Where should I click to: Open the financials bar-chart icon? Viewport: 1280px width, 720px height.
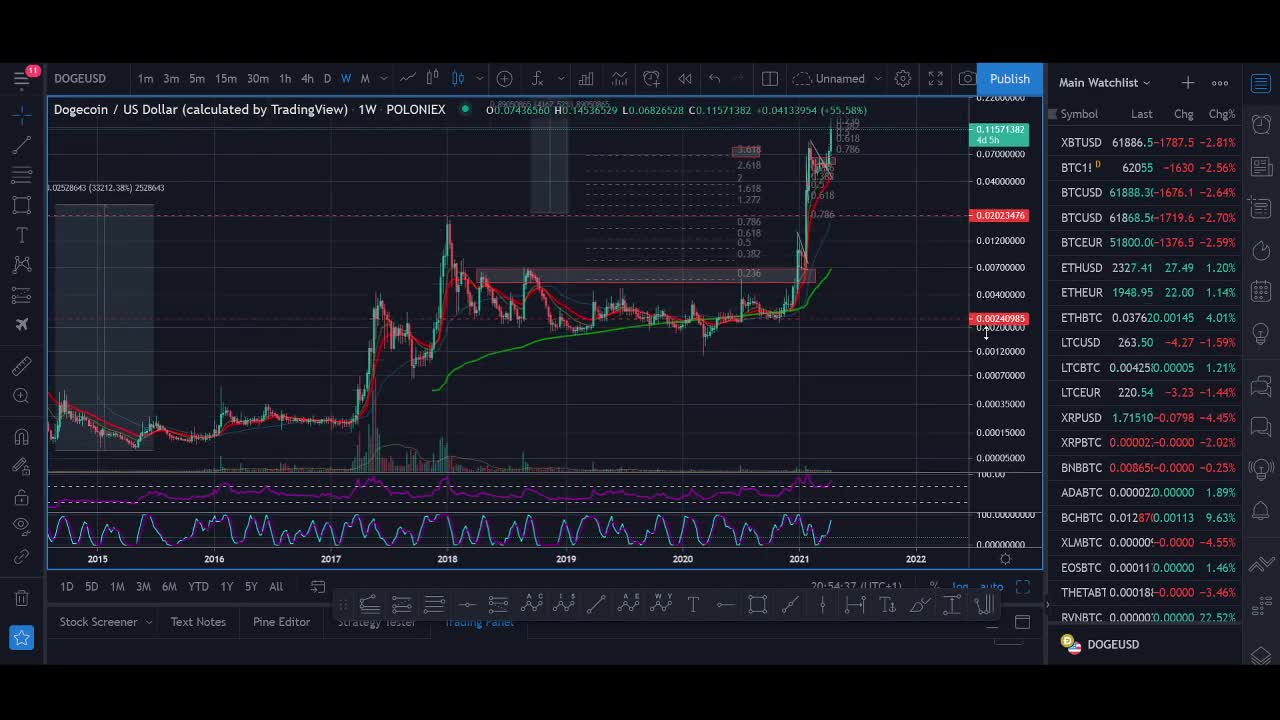coord(586,79)
